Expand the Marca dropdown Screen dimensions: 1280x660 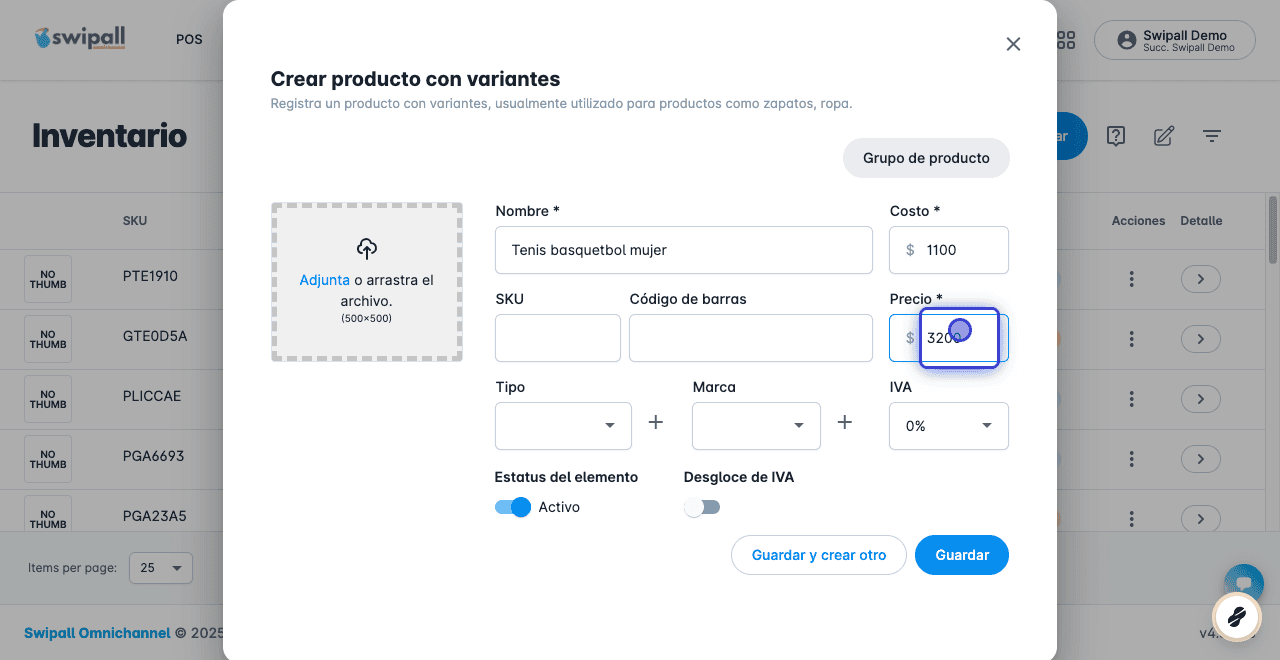coord(756,426)
